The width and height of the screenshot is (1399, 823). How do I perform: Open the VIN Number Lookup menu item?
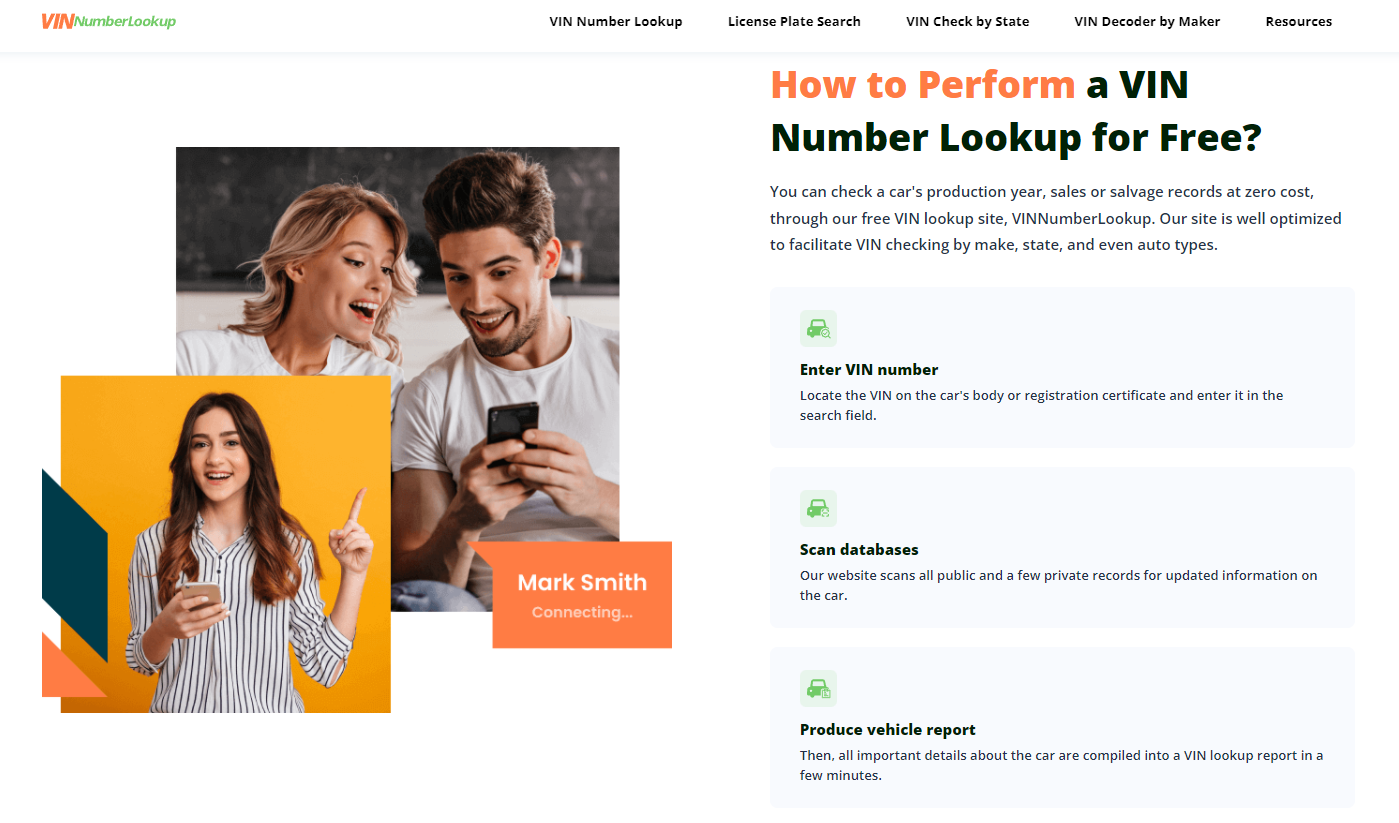click(x=616, y=21)
